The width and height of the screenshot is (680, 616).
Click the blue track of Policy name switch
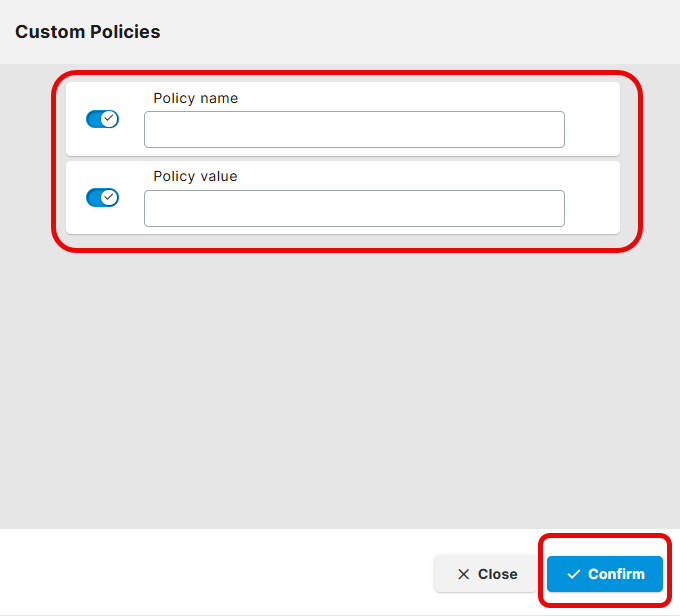[93, 119]
